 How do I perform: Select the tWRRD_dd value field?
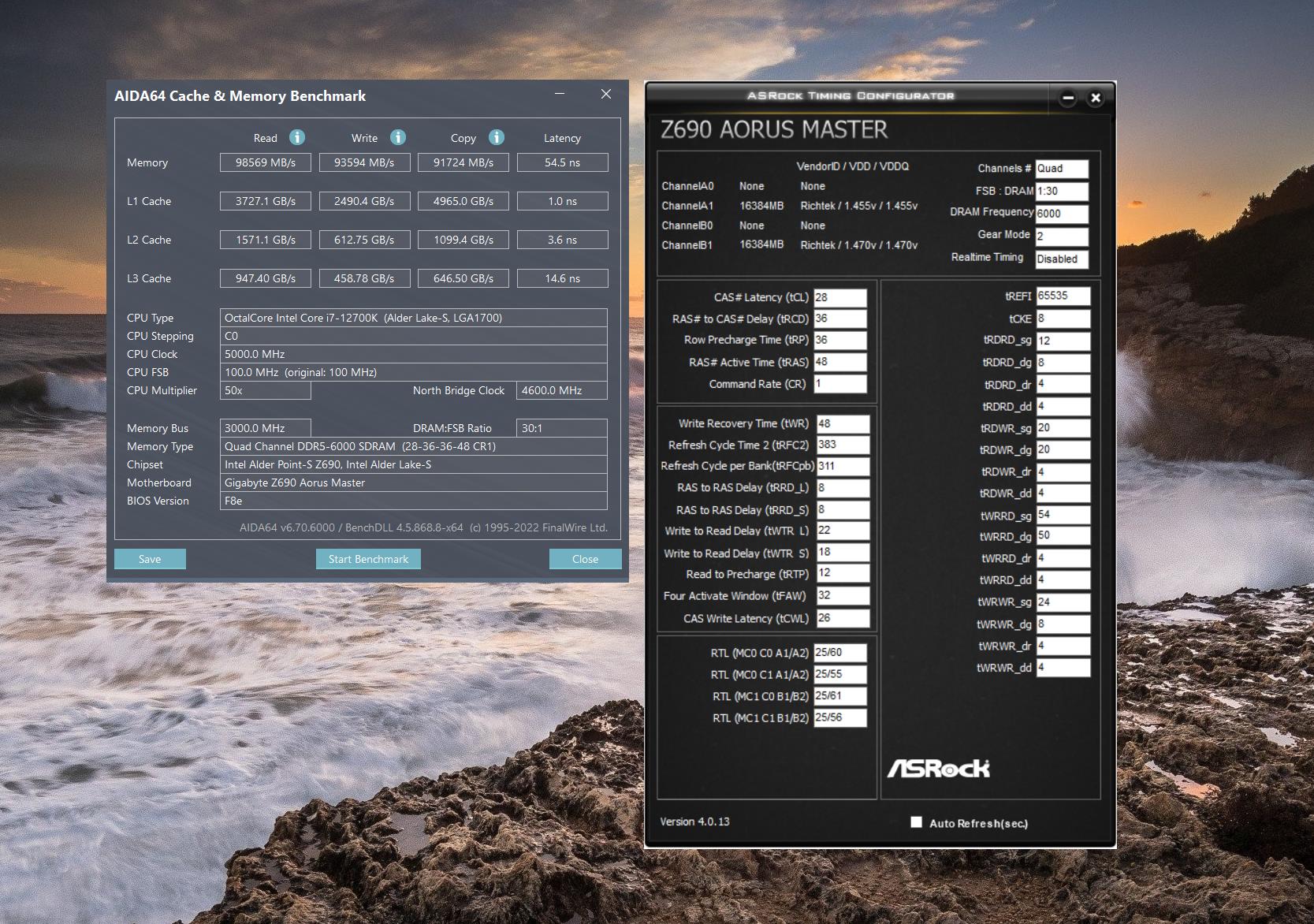[x=1063, y=580]
